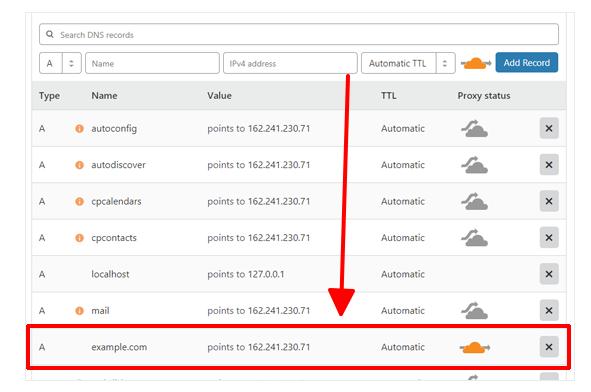The image size is (591, 392).
Task: Delete the autodiscover record with X
Action: [x=549, y=165]
